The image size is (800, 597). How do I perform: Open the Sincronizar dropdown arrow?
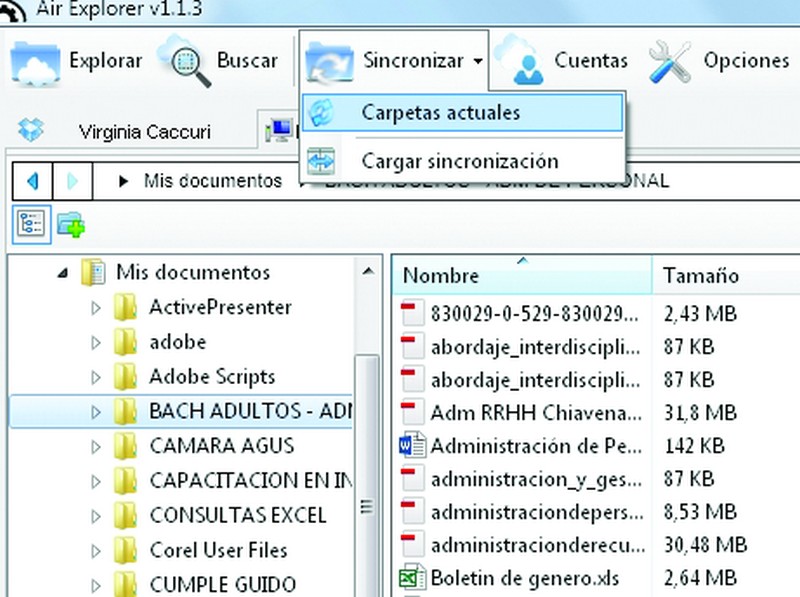pos(478,61)
